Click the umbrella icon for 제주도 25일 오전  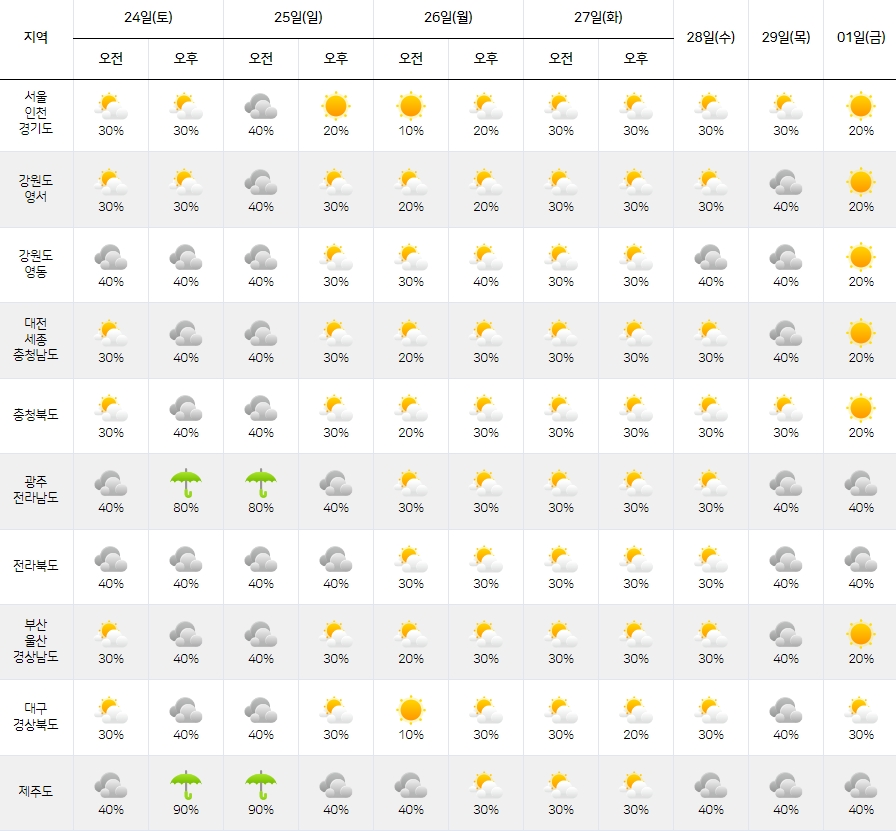click(x=261, y=785)
